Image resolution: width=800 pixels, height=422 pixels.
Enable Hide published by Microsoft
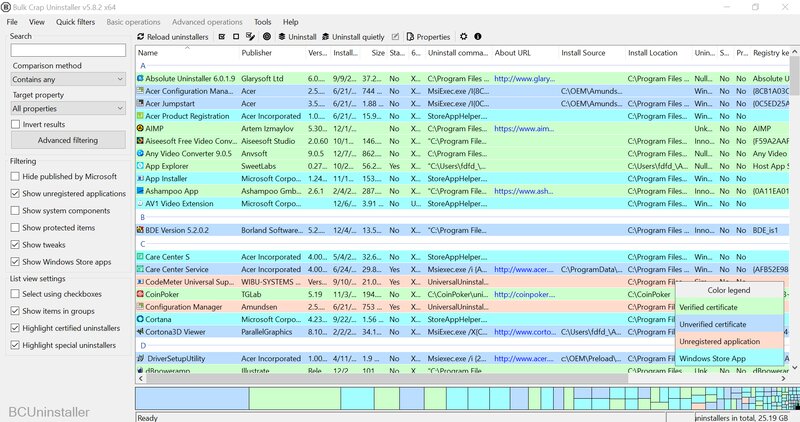(15, 177)
